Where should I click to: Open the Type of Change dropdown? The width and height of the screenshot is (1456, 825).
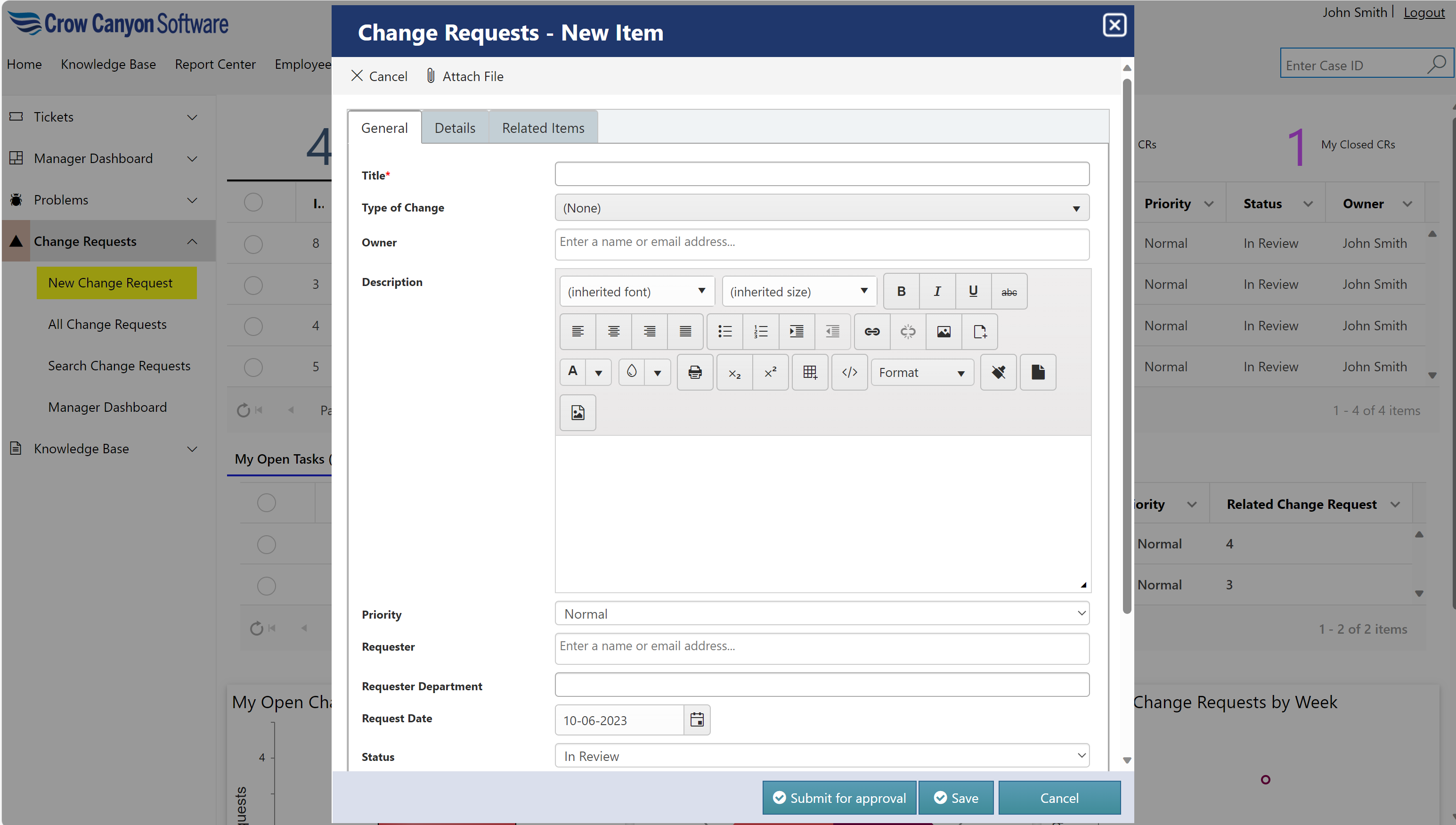[x=822, y=208]
